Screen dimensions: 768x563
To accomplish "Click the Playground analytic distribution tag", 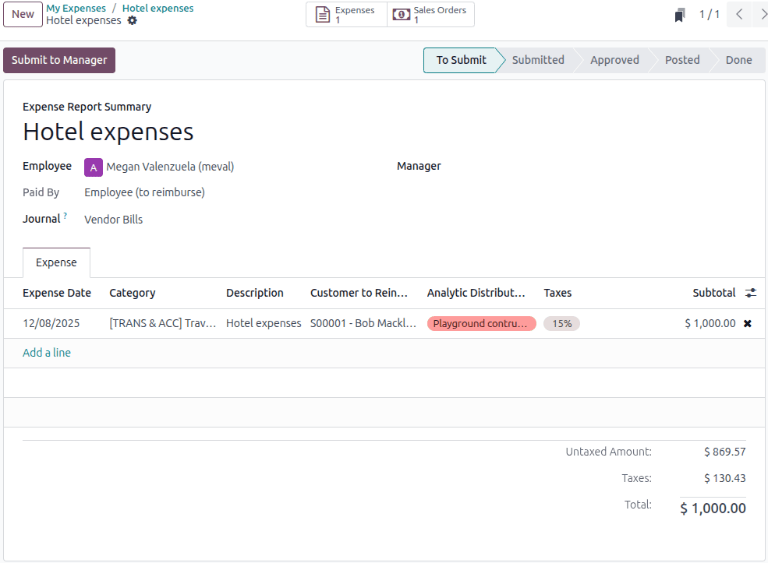I will coord(481,324).
